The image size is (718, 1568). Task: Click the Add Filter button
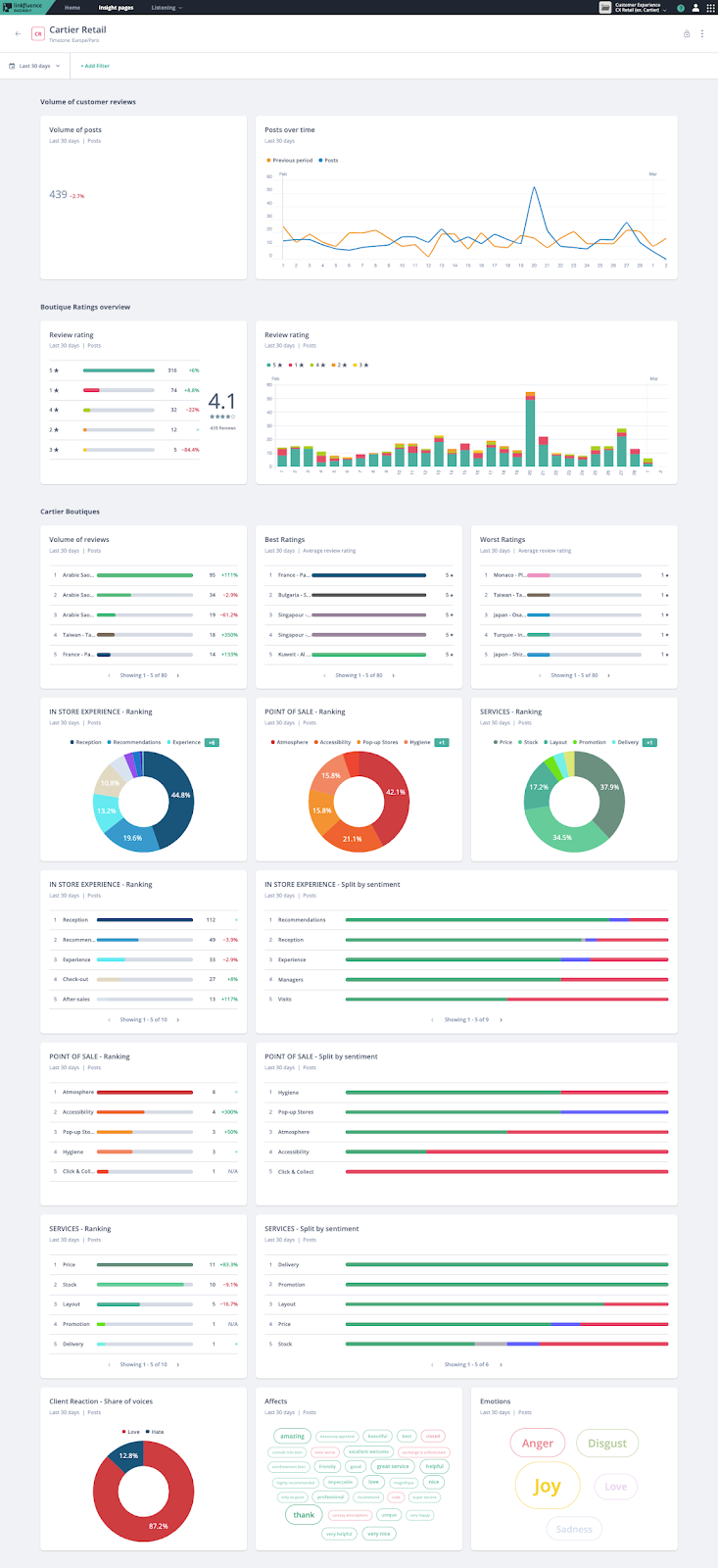click(x=95, y=66)
